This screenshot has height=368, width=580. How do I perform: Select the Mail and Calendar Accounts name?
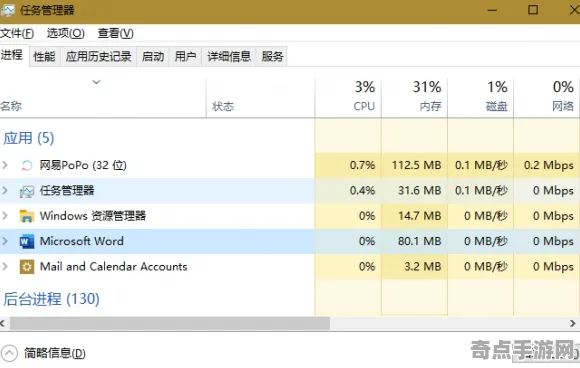(x=114, y=266)
